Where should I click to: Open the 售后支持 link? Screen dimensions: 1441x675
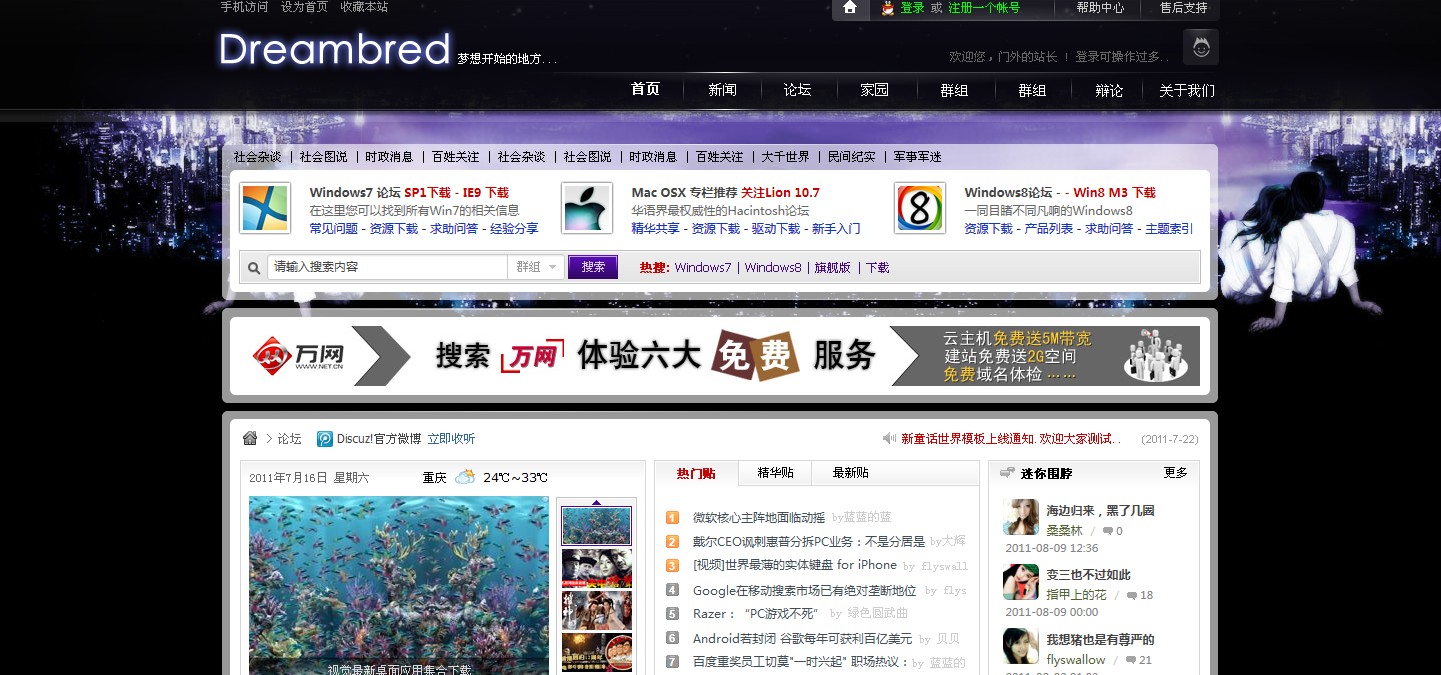point(1183,8)
